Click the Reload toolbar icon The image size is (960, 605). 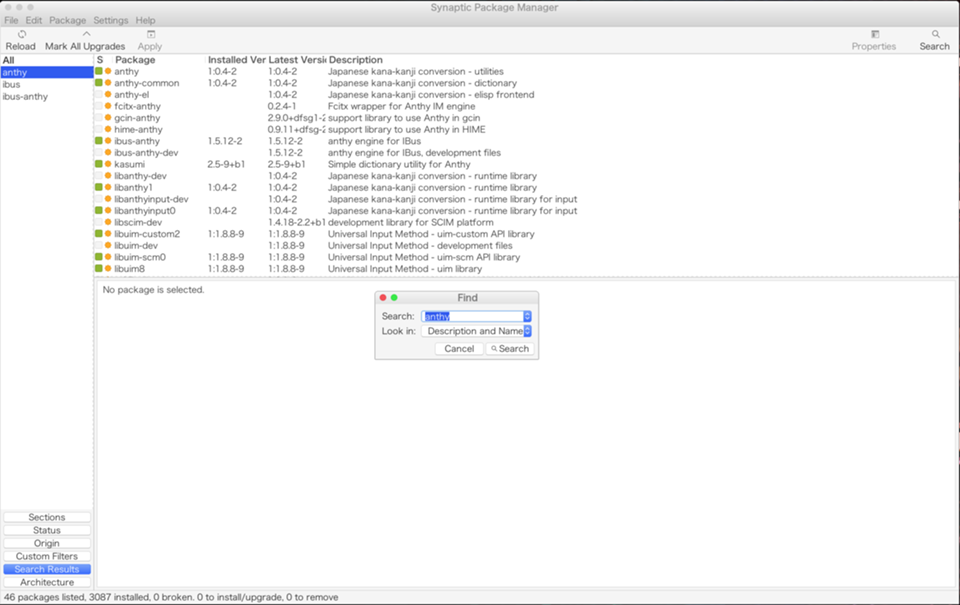coord(21,34)
